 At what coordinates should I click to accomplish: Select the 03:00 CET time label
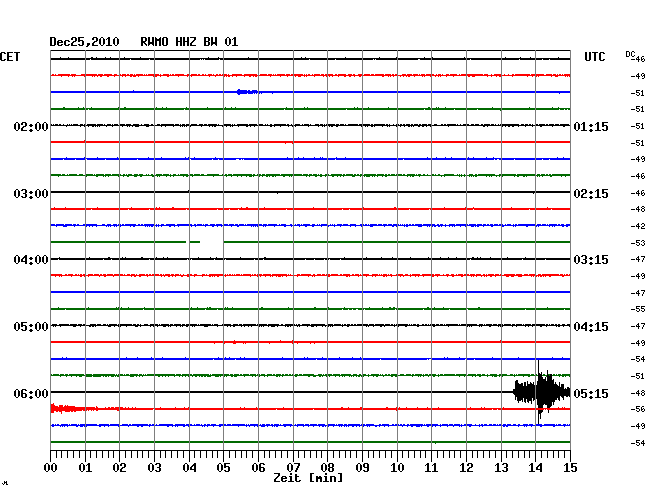point(31,194)
